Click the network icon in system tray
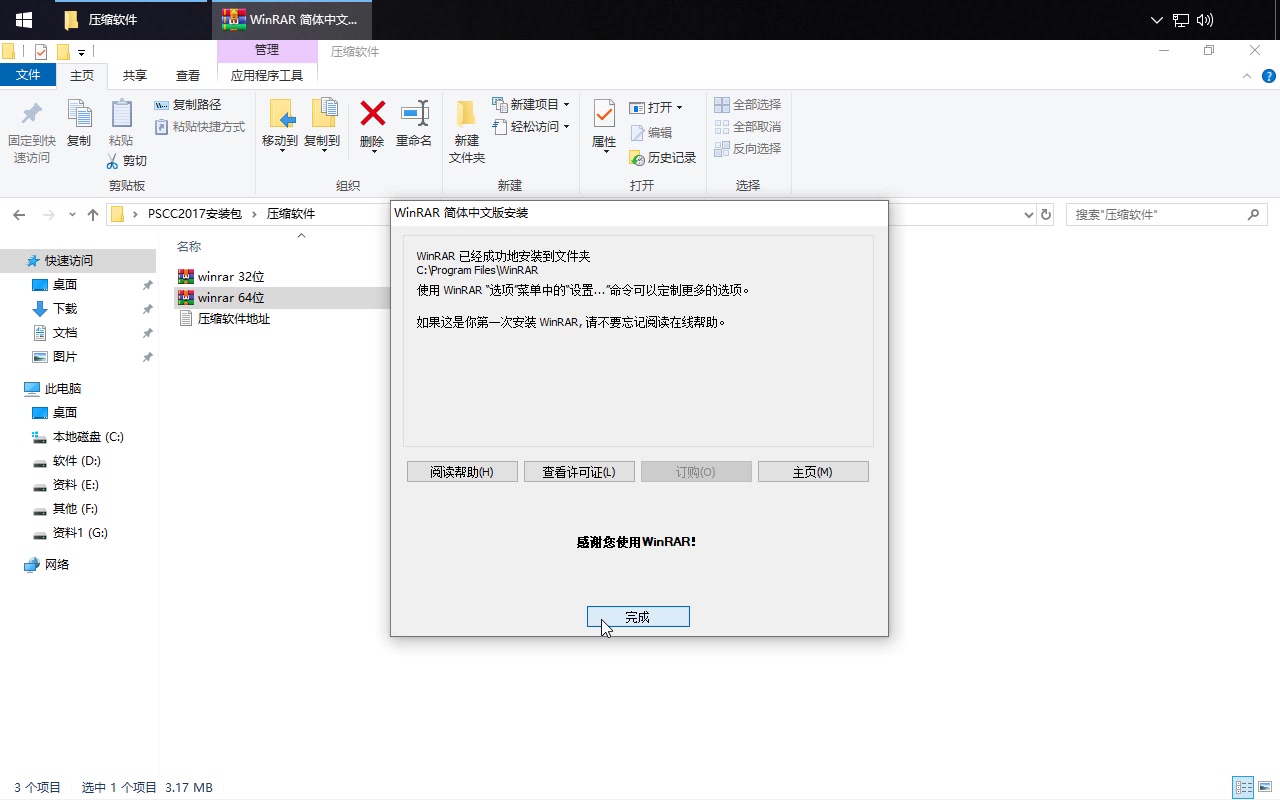 (1181, 20)
